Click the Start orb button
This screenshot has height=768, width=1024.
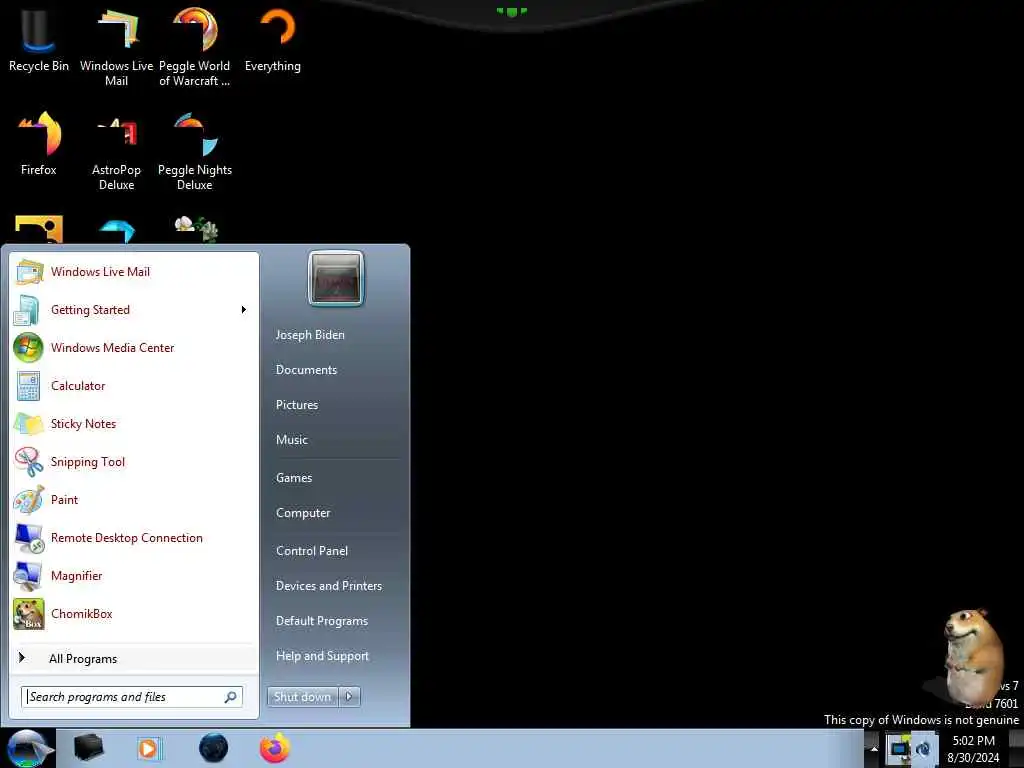[27, 748]
